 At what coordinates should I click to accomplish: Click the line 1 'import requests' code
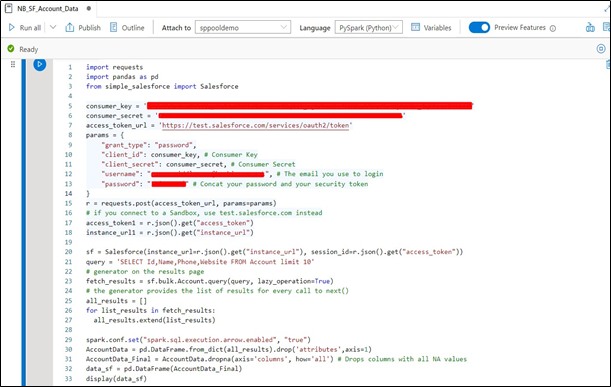115,67
